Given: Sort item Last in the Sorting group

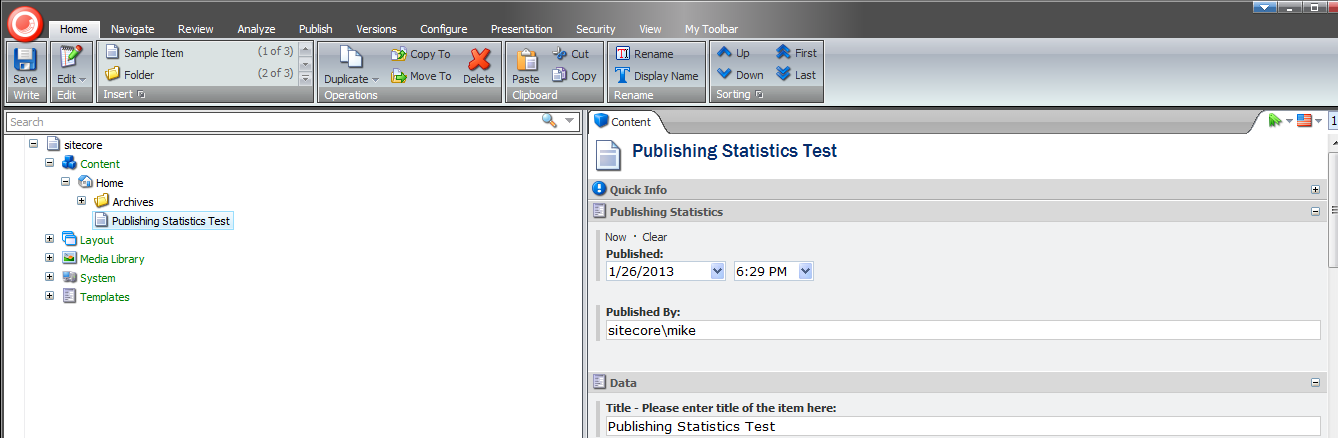Looking at the screenshot, I should pyautogui.click(x=784, y=75).
